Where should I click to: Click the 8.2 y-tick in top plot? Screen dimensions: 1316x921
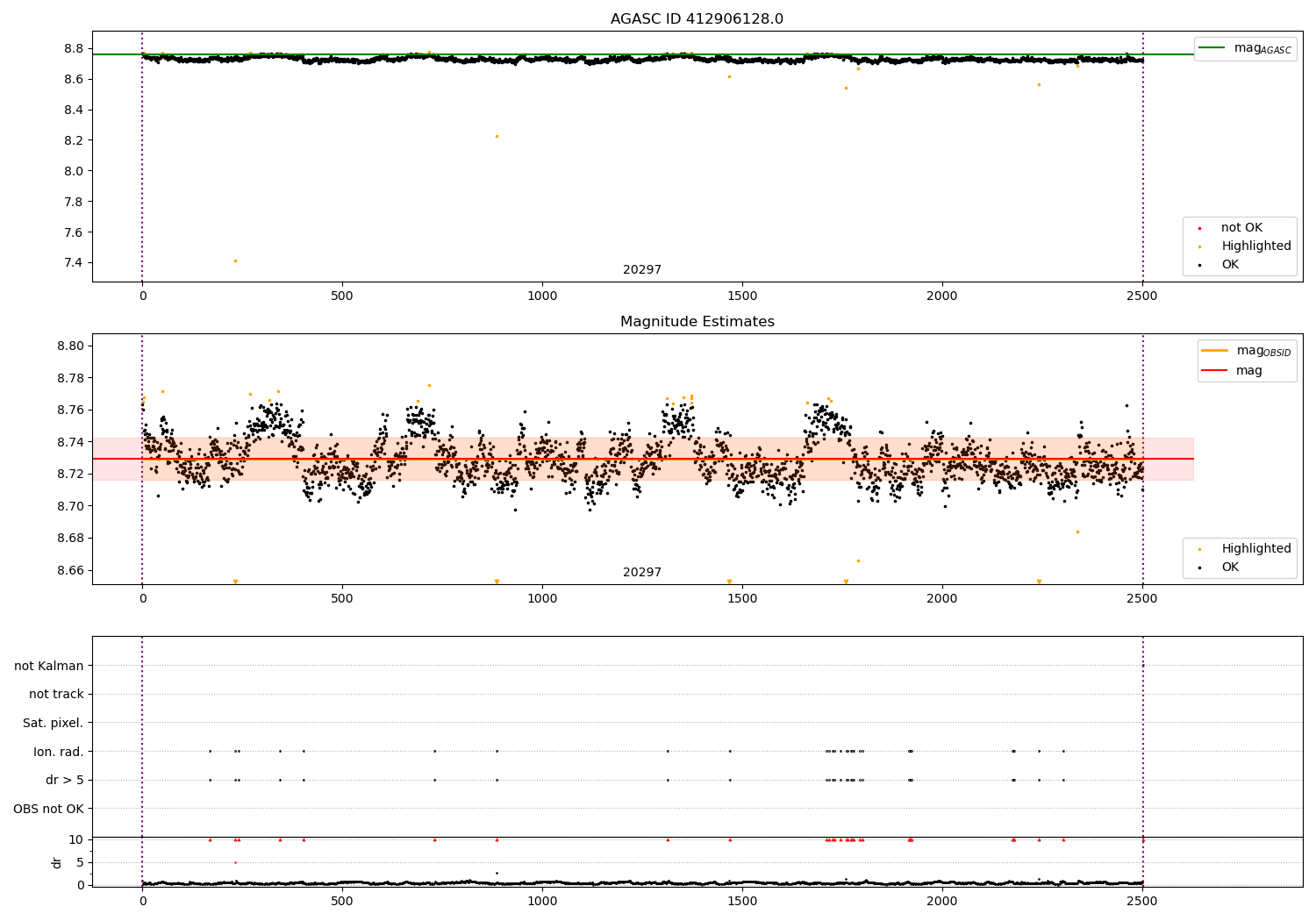pyautogui.click(x=74, y=140)
